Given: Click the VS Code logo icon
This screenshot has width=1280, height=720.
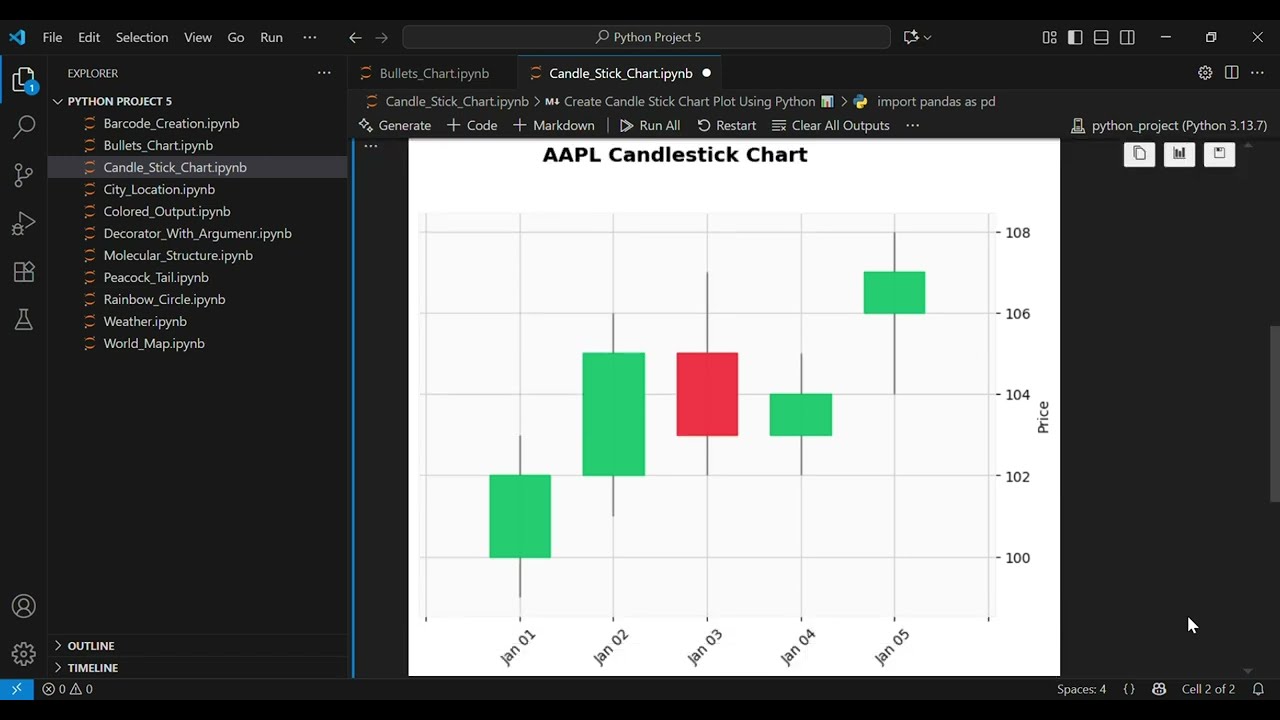Looking at the screenshot, I should tap(17, 37).
